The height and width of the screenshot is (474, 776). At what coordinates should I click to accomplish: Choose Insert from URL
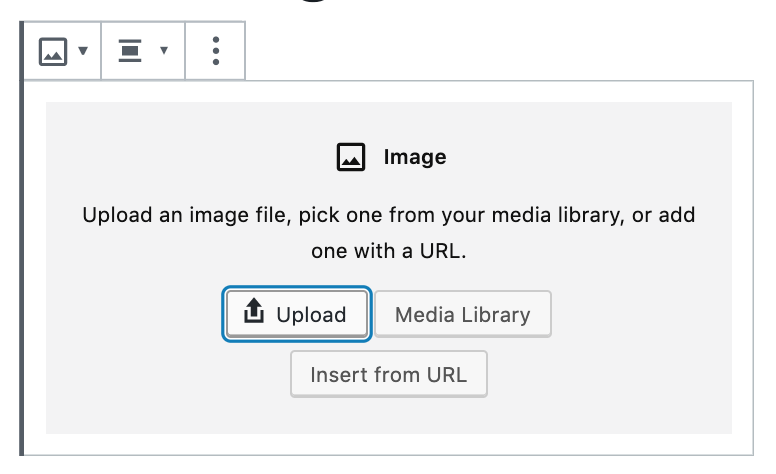(x=388, y=374)
